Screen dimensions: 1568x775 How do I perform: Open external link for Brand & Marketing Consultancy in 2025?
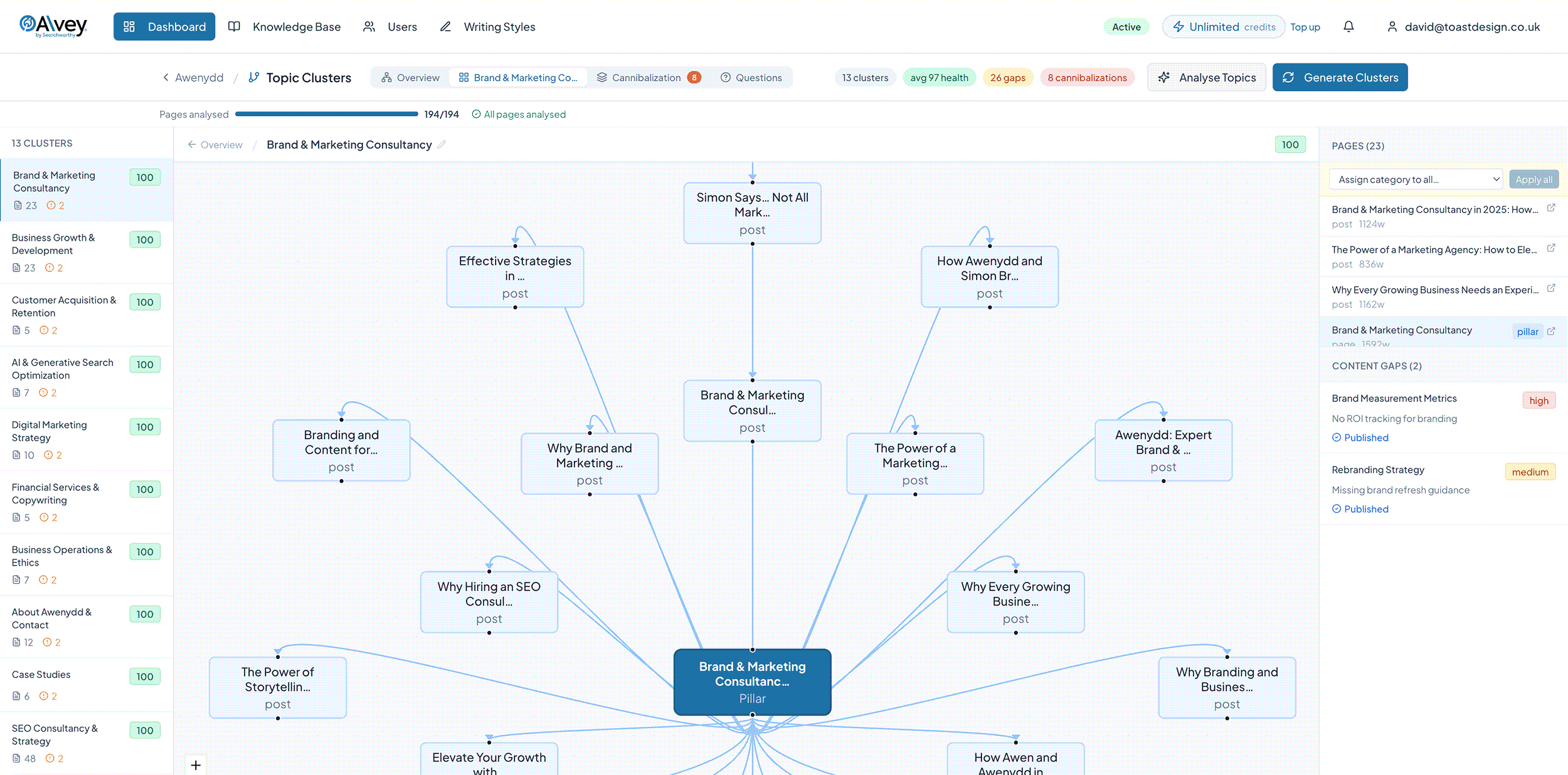(x=1551, y=208)
